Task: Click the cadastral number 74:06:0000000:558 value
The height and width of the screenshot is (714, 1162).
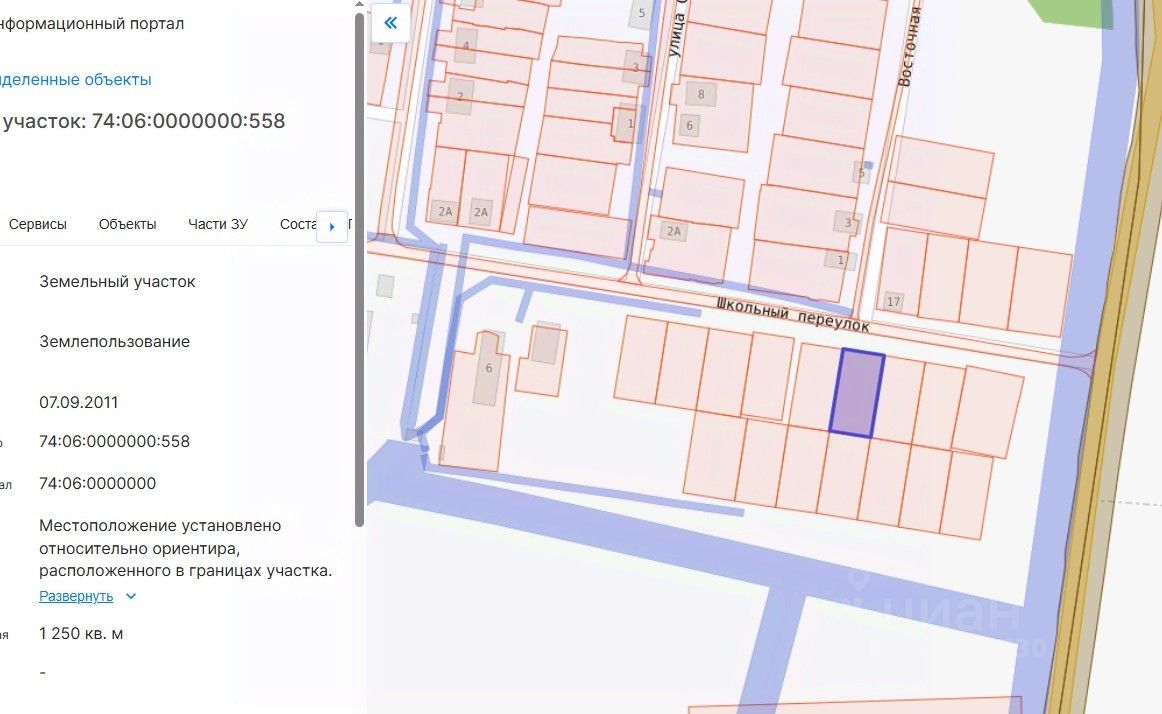Action: click(114, 441)
